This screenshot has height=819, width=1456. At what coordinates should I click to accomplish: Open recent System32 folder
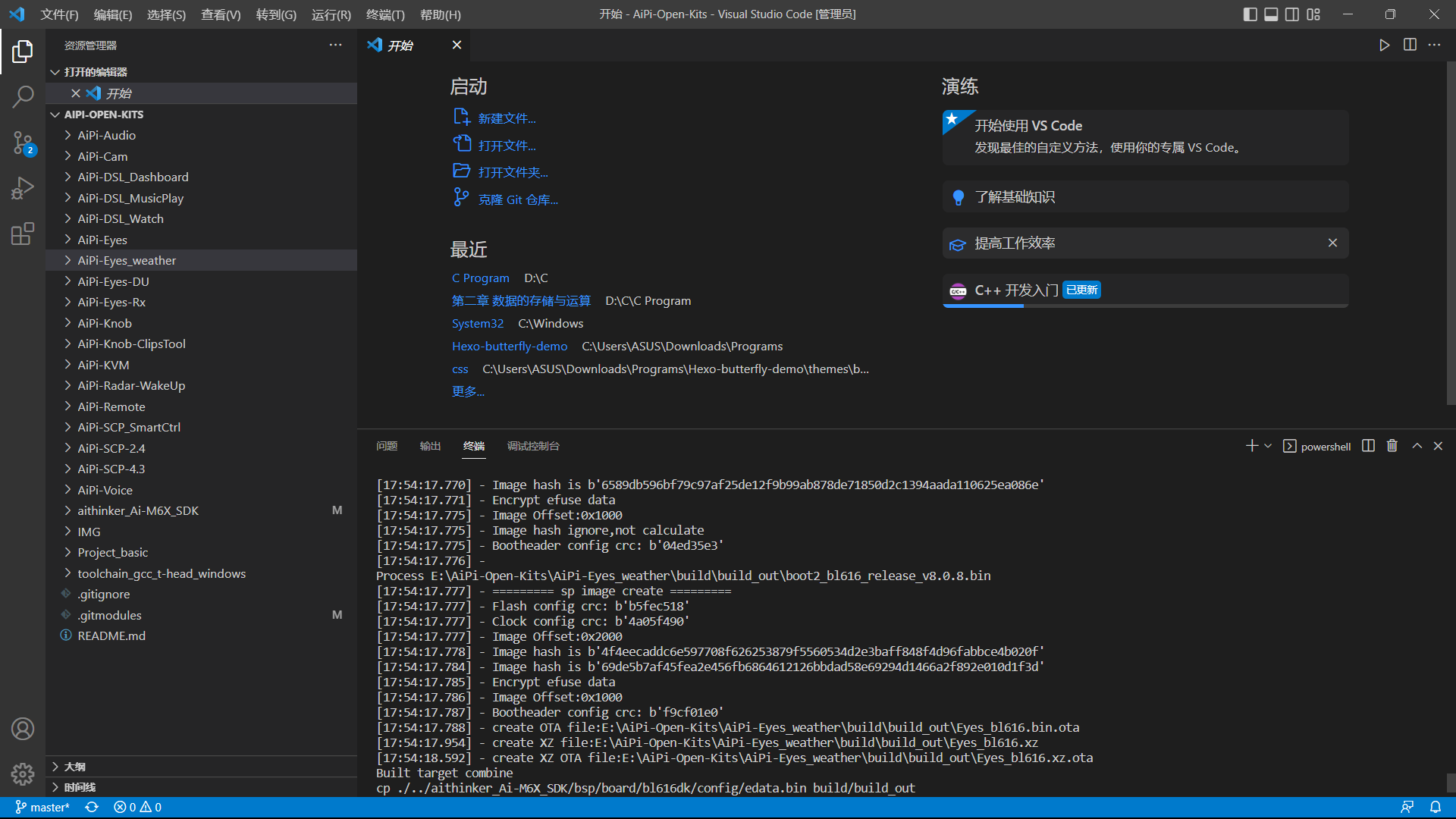pos(478,323)
